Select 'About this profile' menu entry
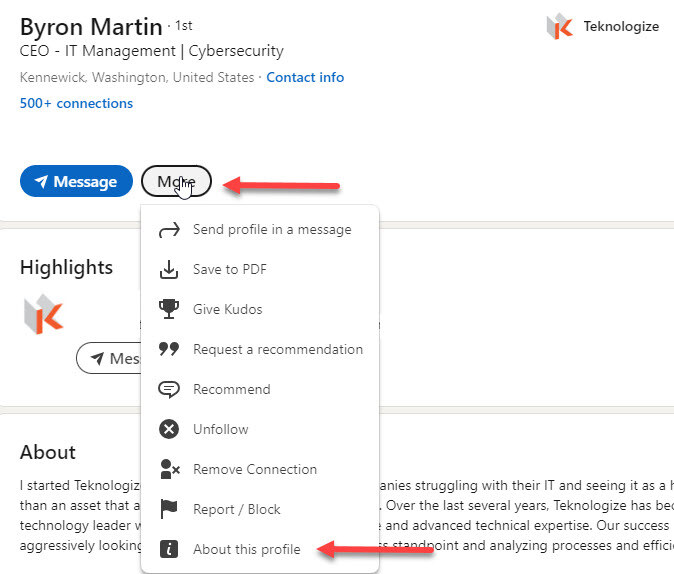674x574 pixels. [x=246, y=549]
